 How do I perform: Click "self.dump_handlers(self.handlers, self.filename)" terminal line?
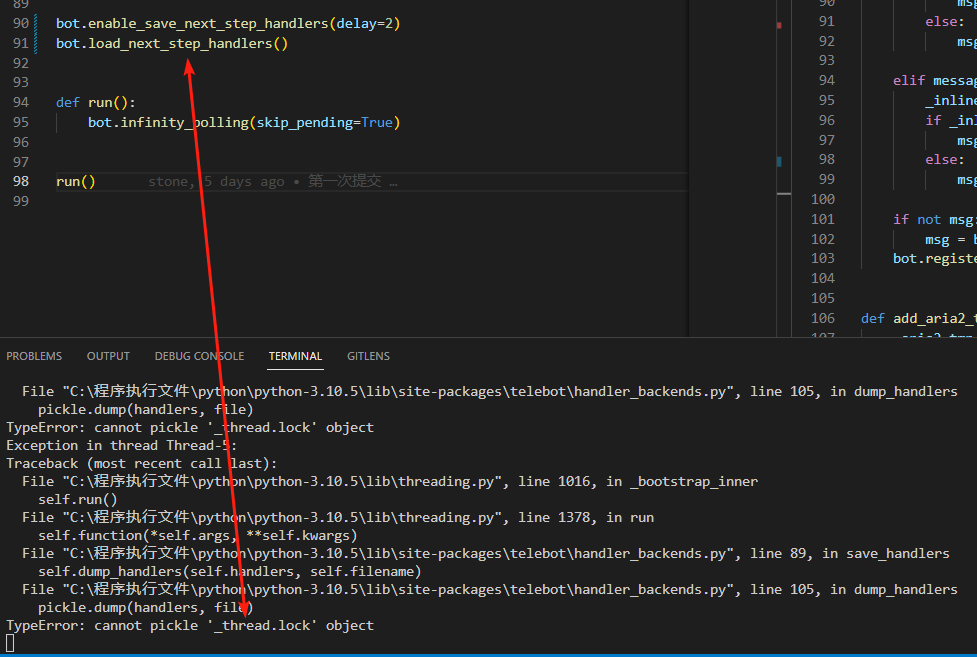tap(229, 572)
